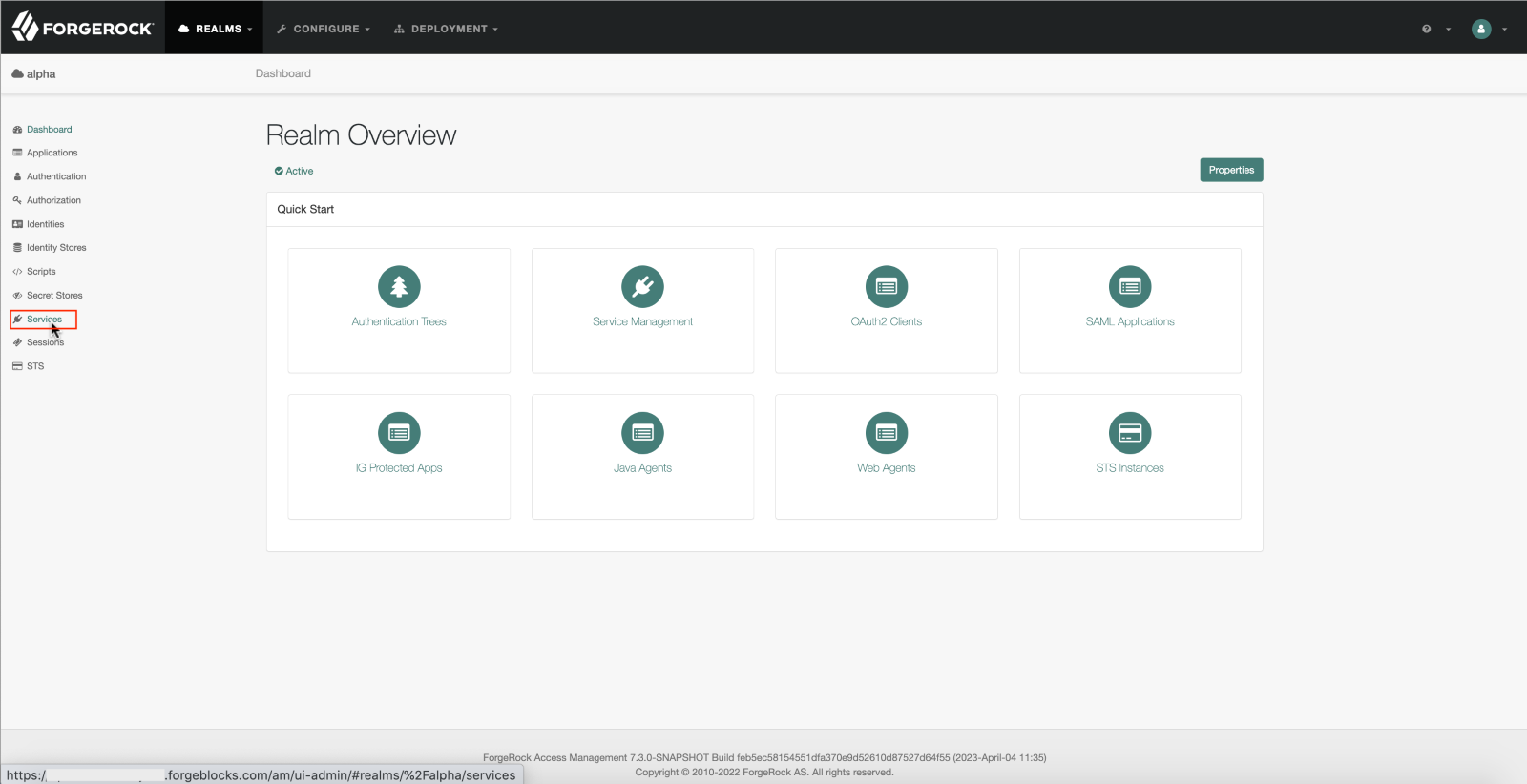Expand the help menu caret
Image resolution: width=1527 pixels, height=784 pixels.
pos(1448,30)
